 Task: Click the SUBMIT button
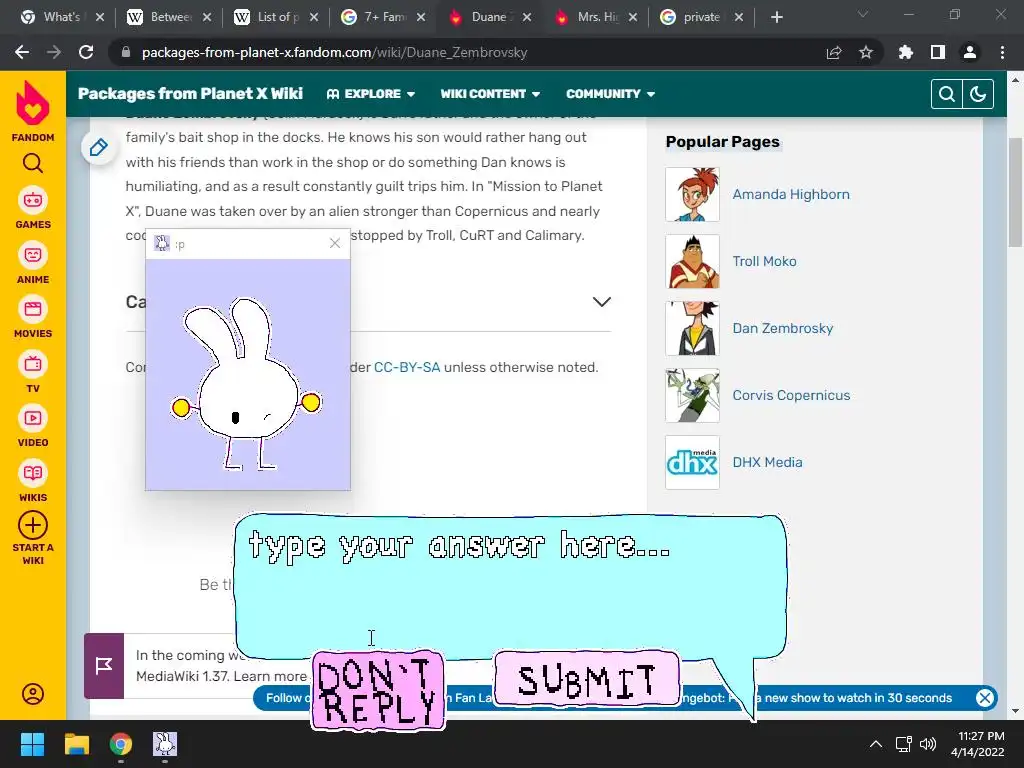tap(586, 679)
